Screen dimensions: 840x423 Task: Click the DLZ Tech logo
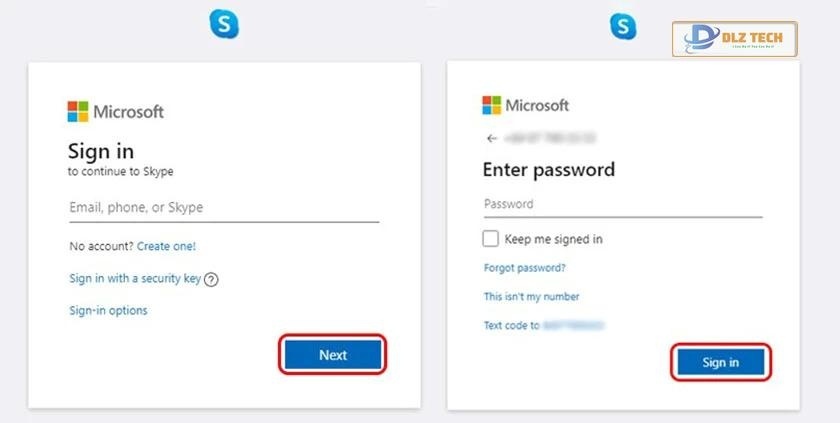tap(735, 40)
